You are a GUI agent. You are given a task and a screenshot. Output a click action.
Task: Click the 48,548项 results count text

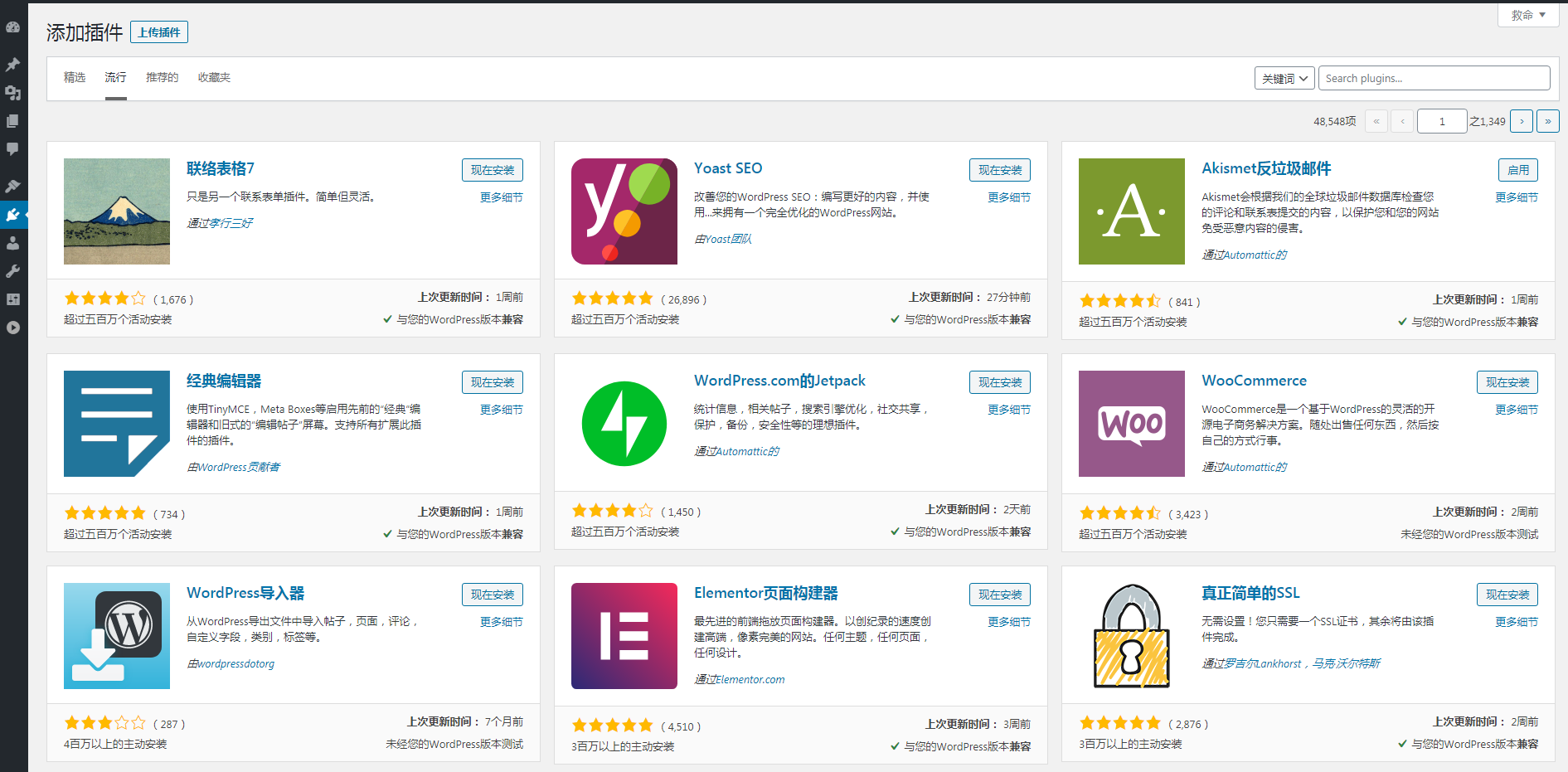click(1335, 121)
